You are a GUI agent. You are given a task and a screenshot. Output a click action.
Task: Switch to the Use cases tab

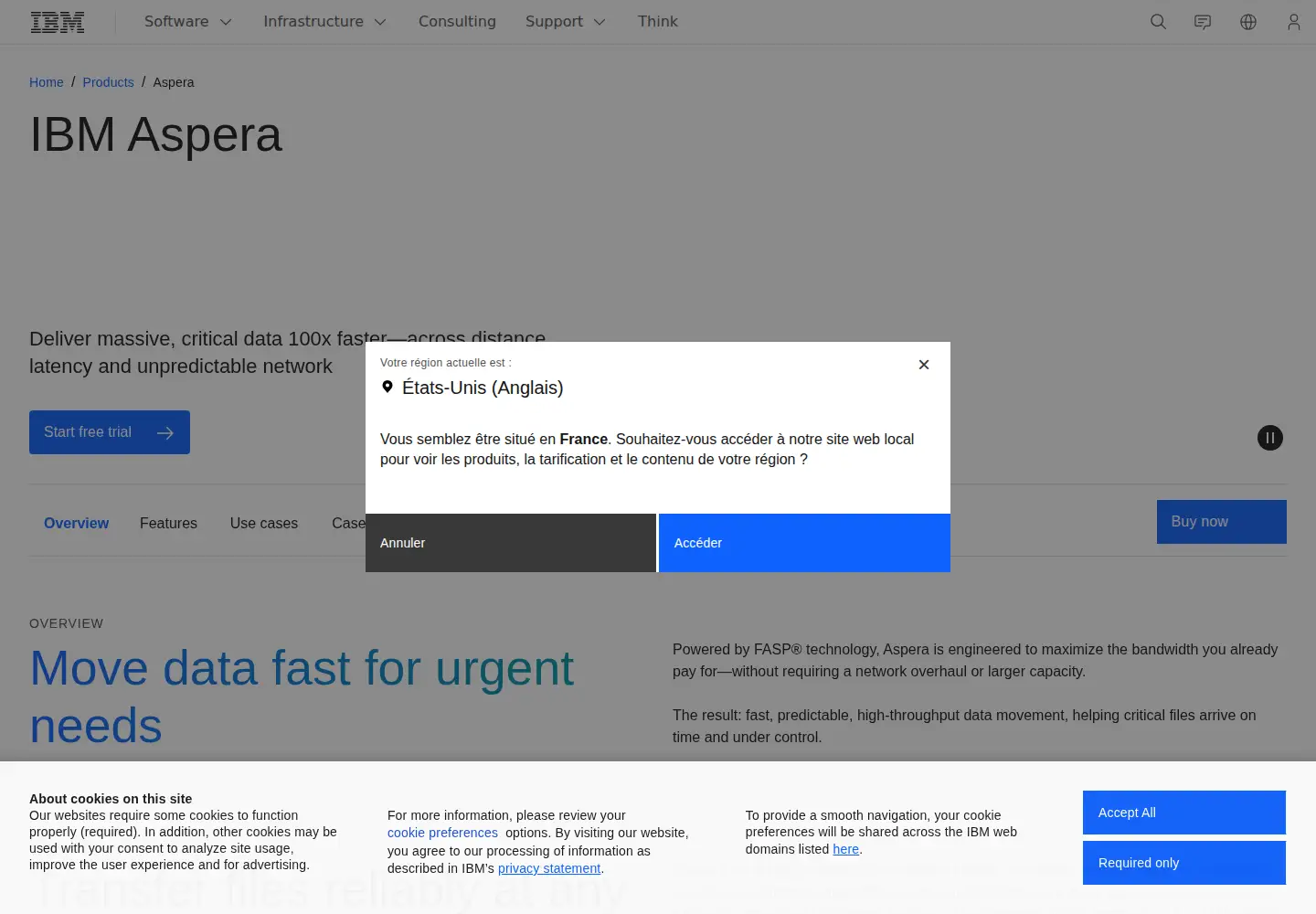coord(264,523)
